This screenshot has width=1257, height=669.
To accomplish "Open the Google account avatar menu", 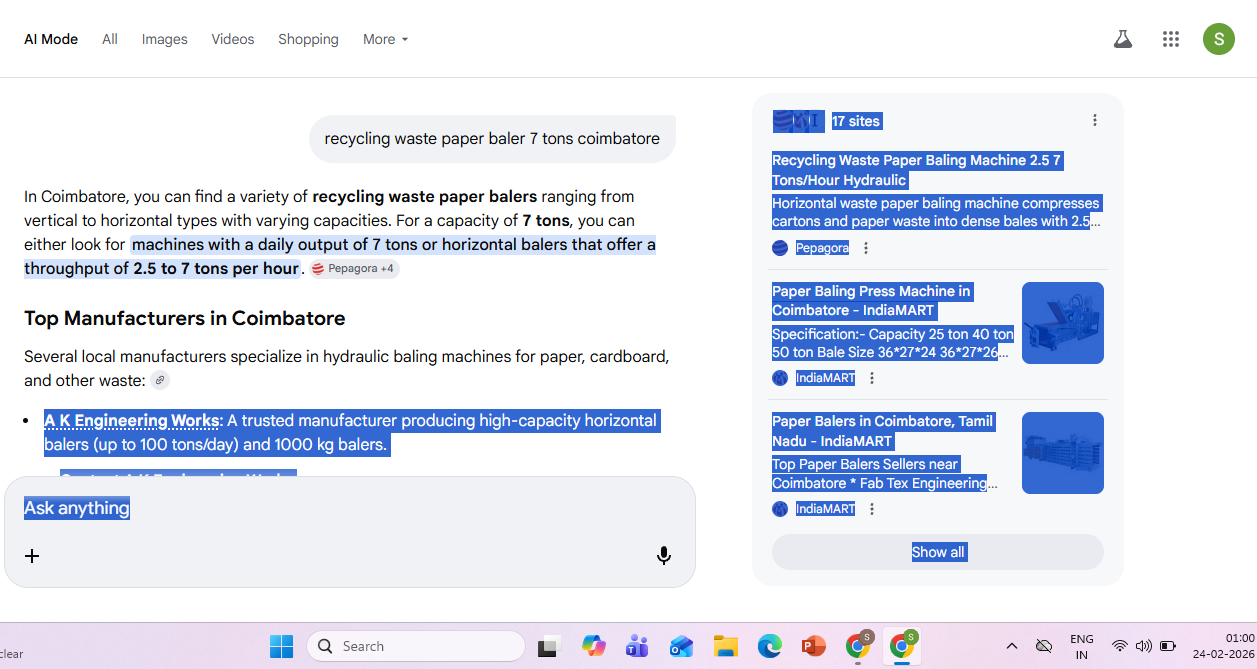I will click(1219, 39).
